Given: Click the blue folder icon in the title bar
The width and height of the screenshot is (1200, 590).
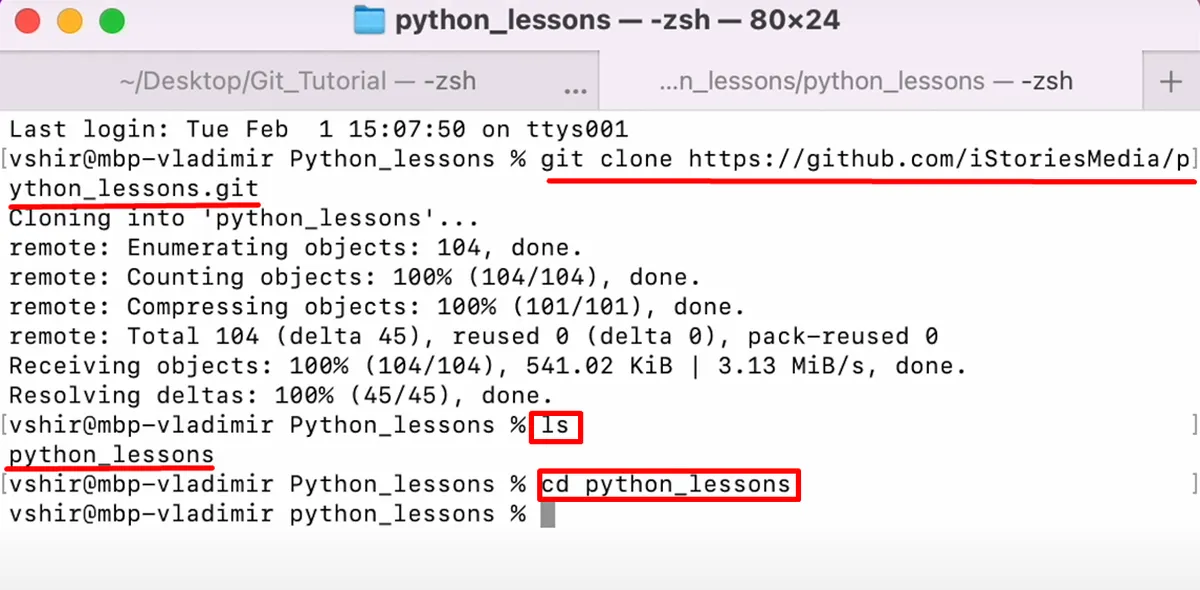Looking at the screenshot, I should (371, 20).
